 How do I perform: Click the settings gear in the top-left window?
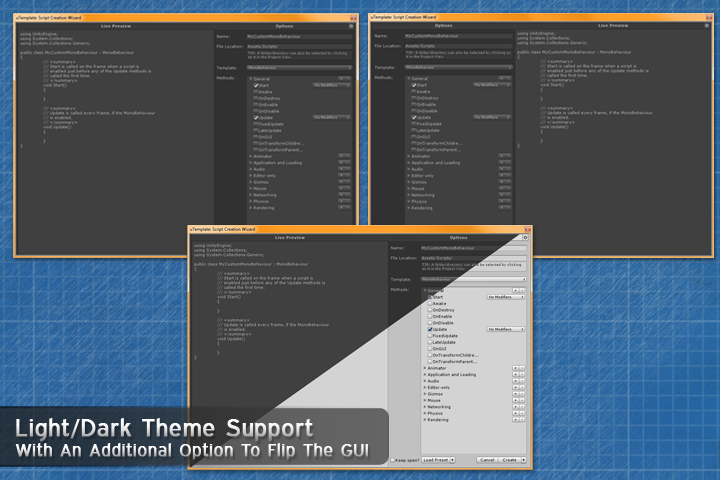point(352,24)
